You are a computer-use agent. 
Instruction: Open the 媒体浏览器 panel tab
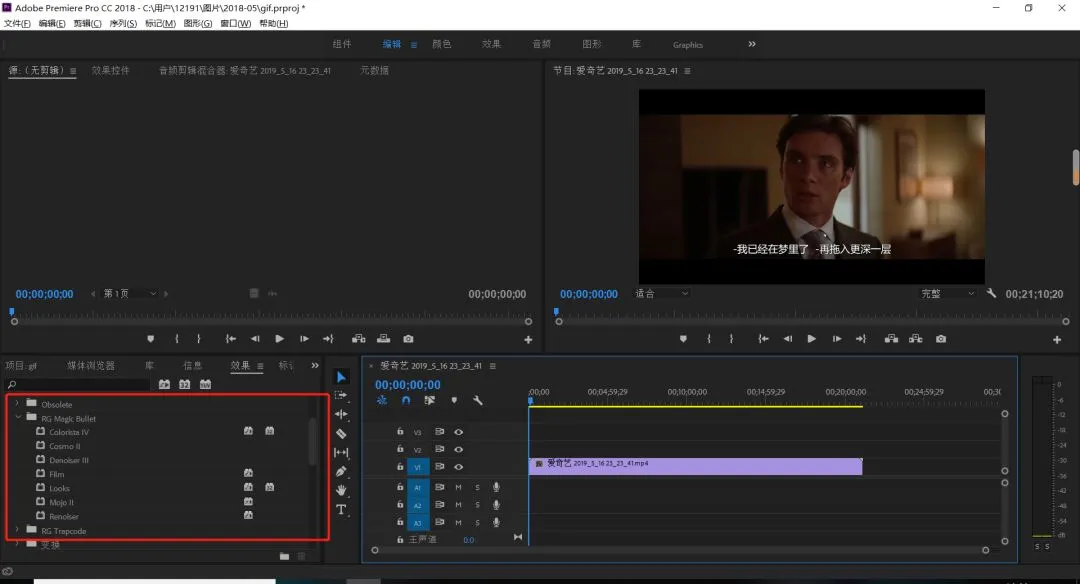[91, 366]
